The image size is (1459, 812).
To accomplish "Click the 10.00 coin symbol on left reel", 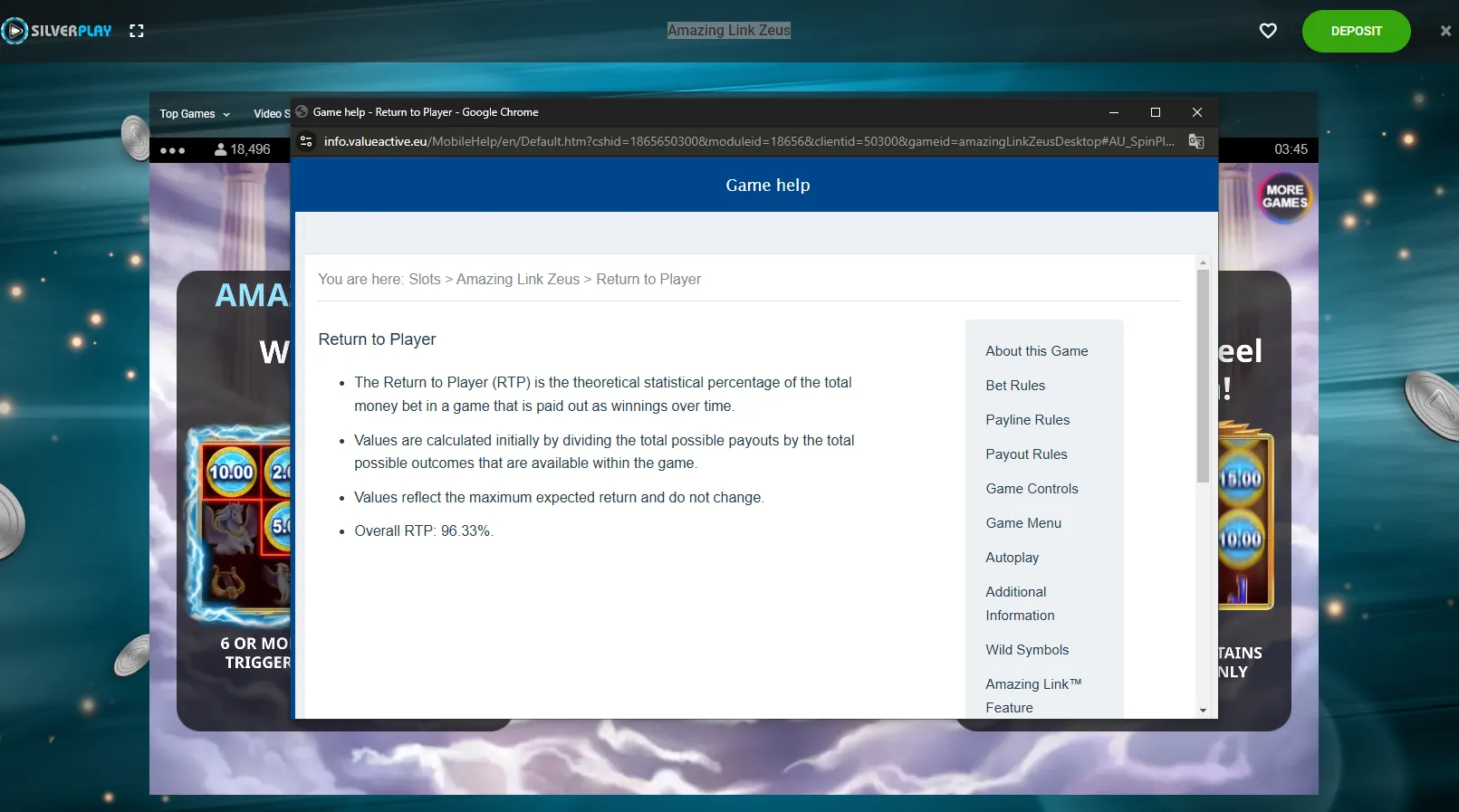I will click(x=231, y=472).
